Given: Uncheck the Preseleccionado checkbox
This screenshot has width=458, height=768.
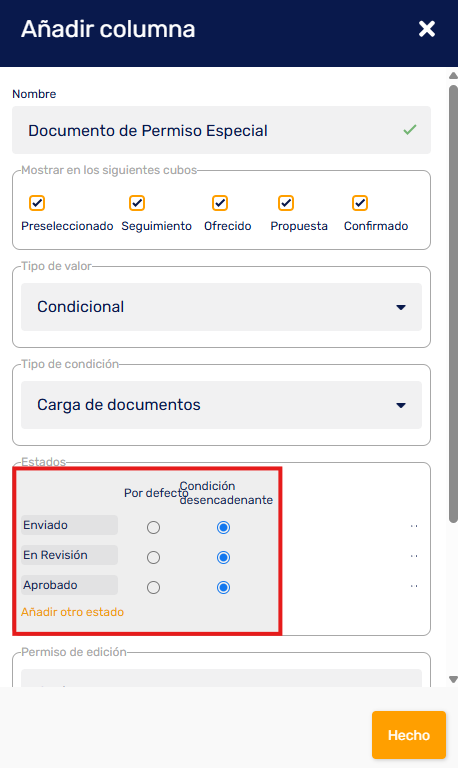Looking at the screenshot, I should [x=37, y=203].
